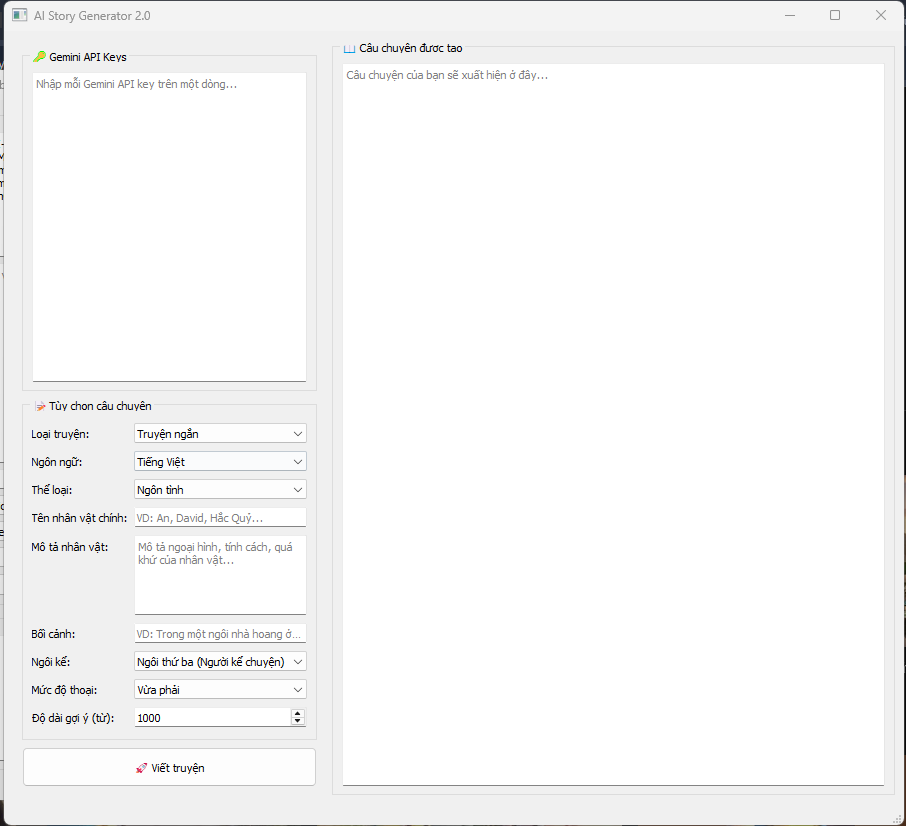Click the pencil icon beside Tùy chọn câu chuyện
The height and width of the screenshot is (826, 906).
(x=40, y=406)
